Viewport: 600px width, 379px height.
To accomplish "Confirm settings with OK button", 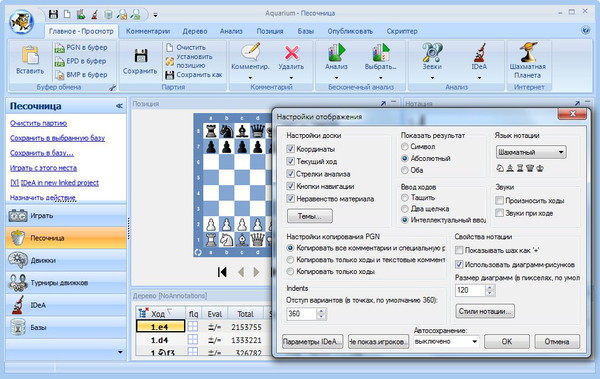I will click(x=507, y=341).
